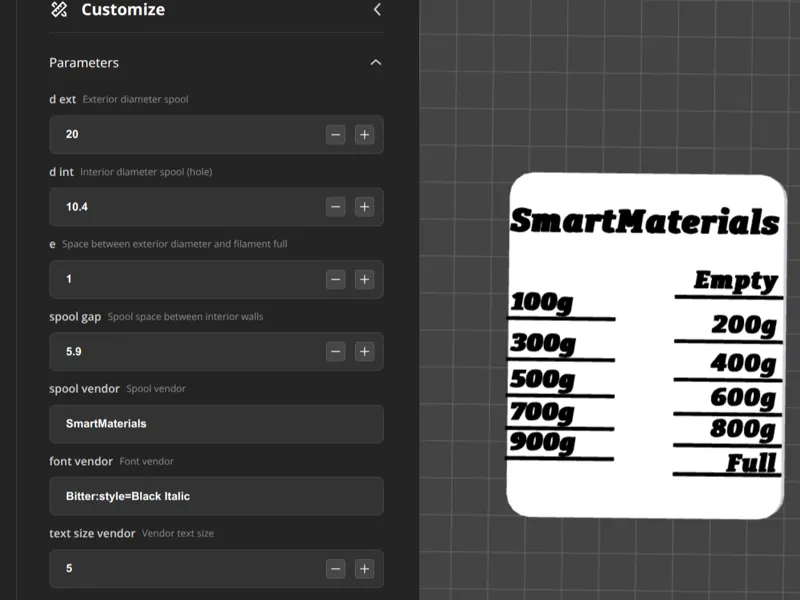800x600 pixels.
Task: Click the font vendor text field
Action: tap(216, 496)
